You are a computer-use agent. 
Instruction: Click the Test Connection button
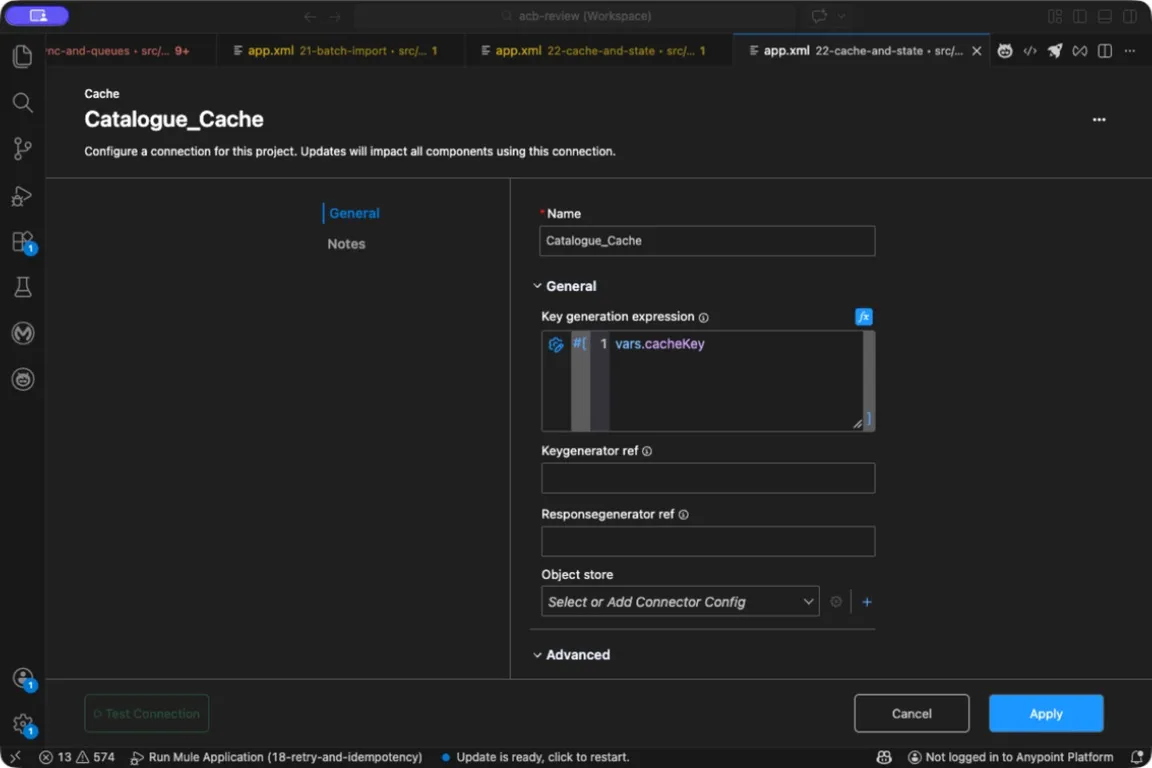click(146, 714)
